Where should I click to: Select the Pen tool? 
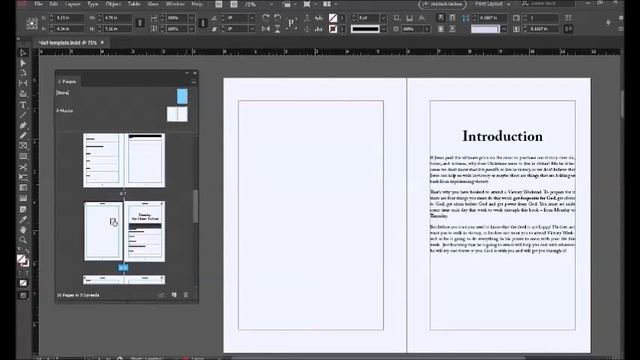(23, 126)
